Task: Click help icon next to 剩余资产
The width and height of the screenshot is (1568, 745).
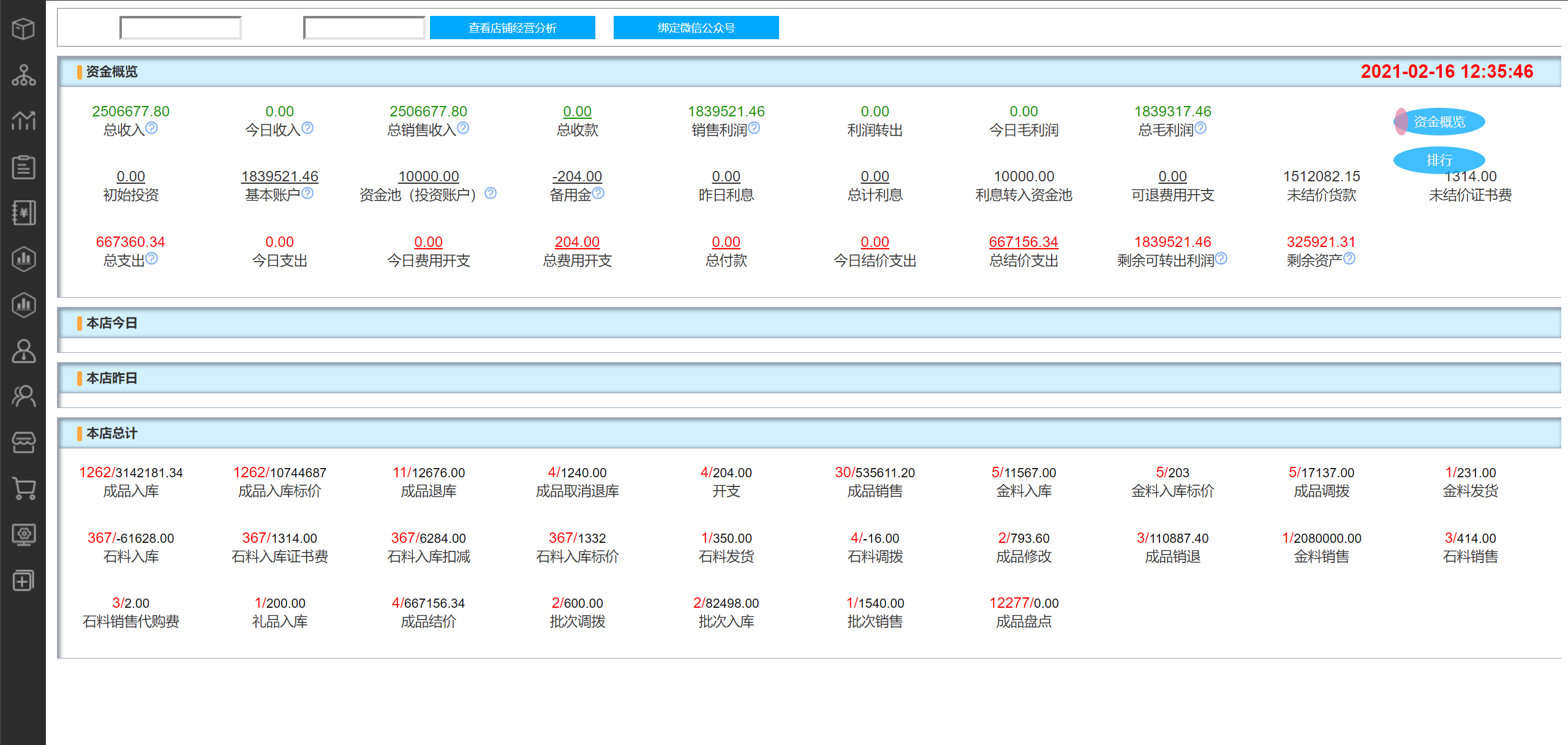Action: click(1349, 259)
